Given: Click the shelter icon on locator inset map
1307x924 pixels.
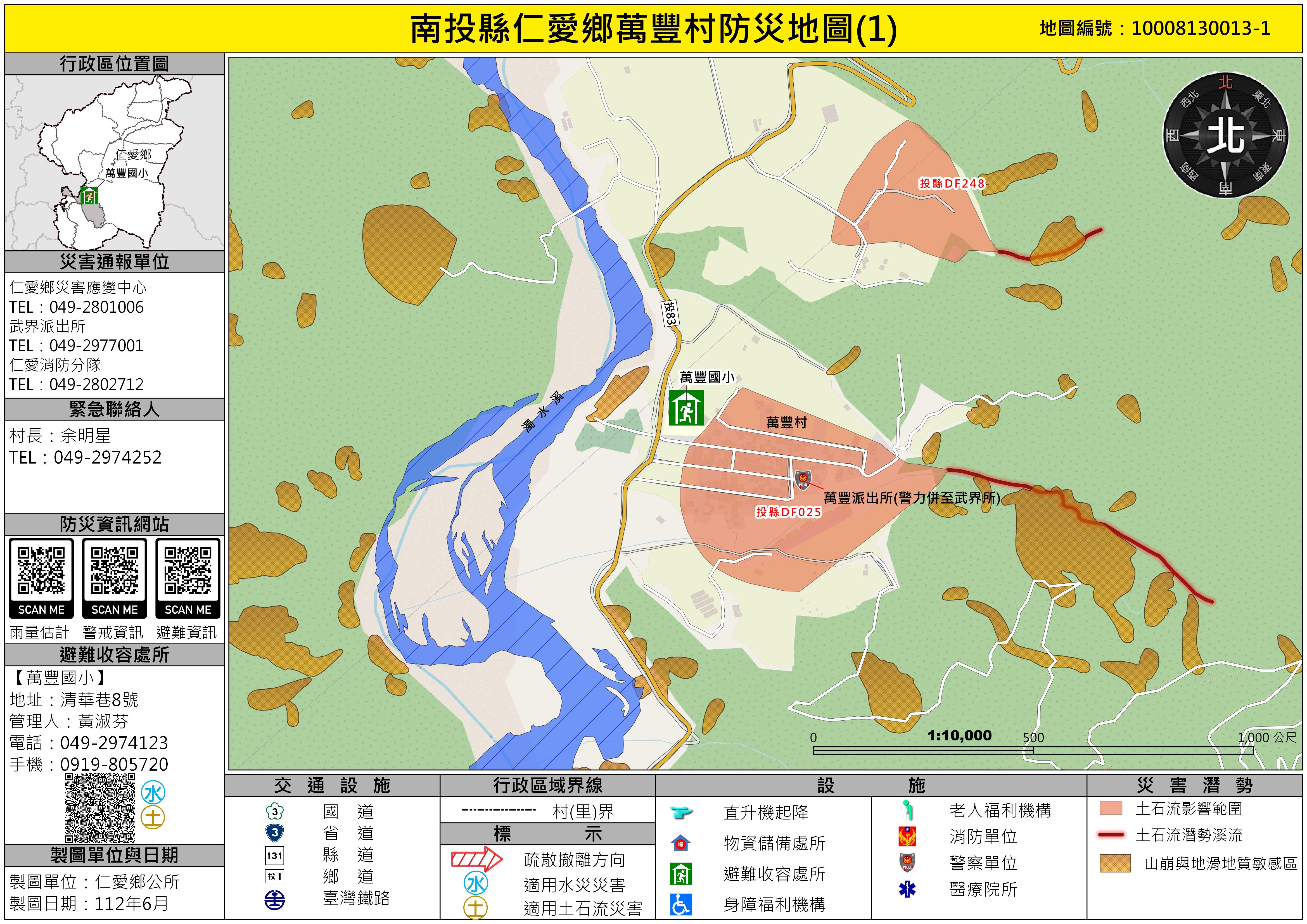Looking at the screenshot, I should point(89,195).
